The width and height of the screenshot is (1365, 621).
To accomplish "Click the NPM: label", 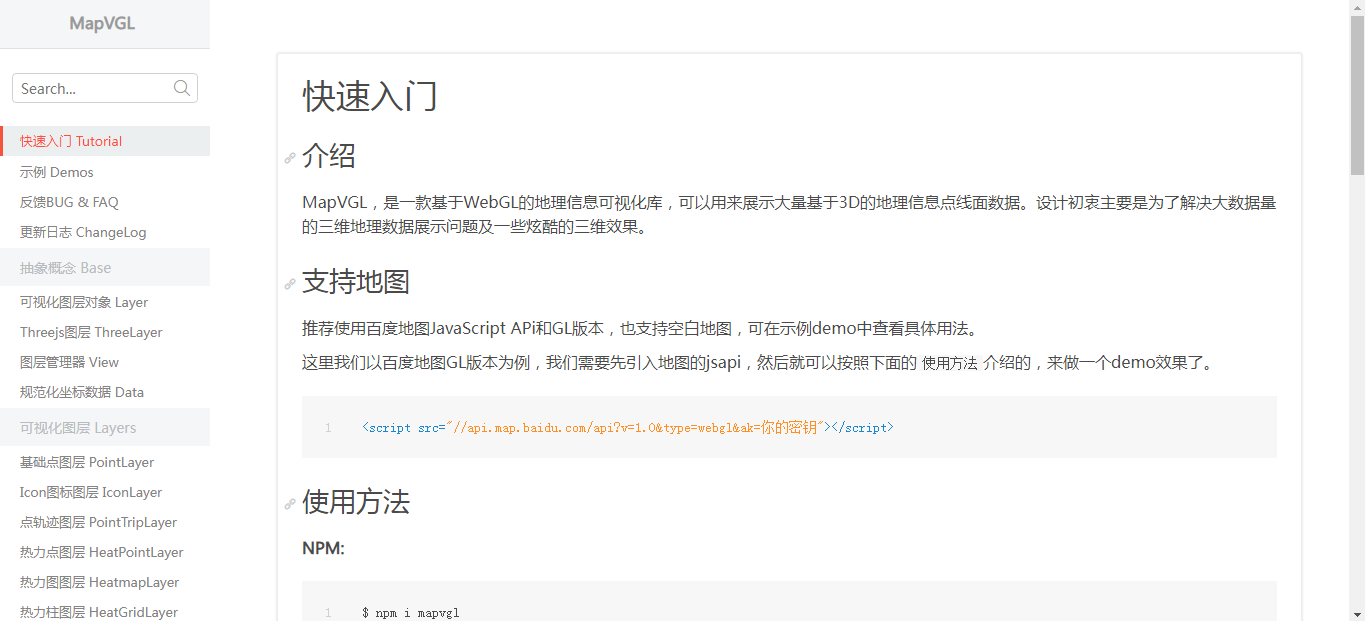I will click(x=323, y=548).
